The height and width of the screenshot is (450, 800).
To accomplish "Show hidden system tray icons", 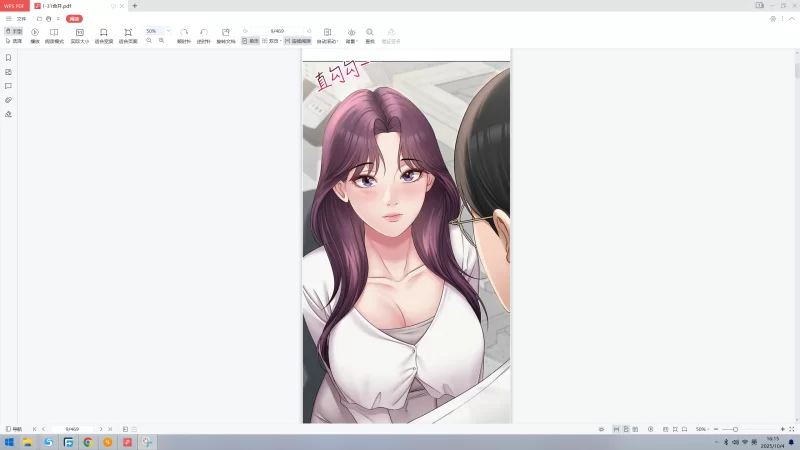I will [x=716, y=442].
